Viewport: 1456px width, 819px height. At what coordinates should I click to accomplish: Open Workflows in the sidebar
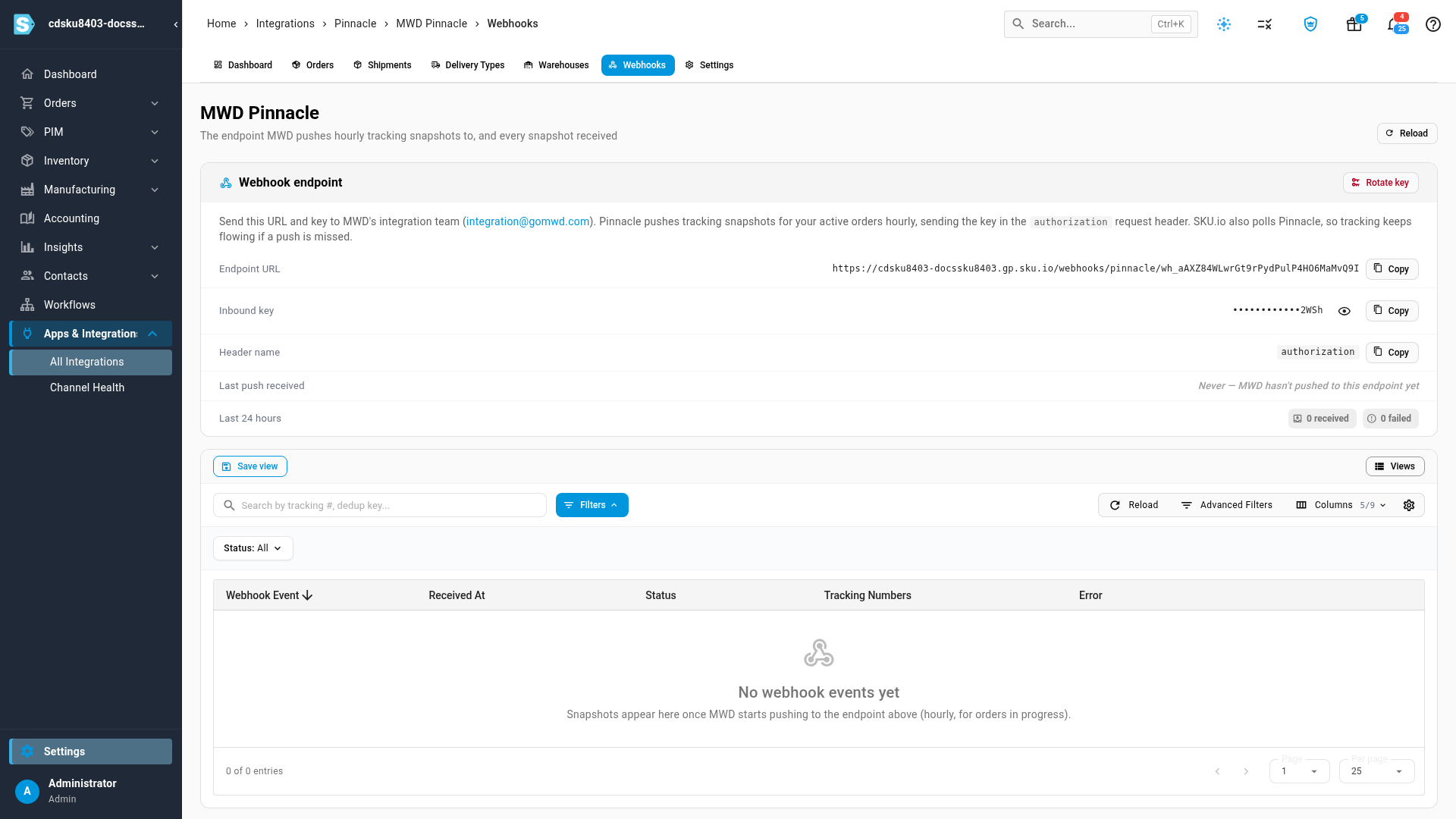(91, 305)
